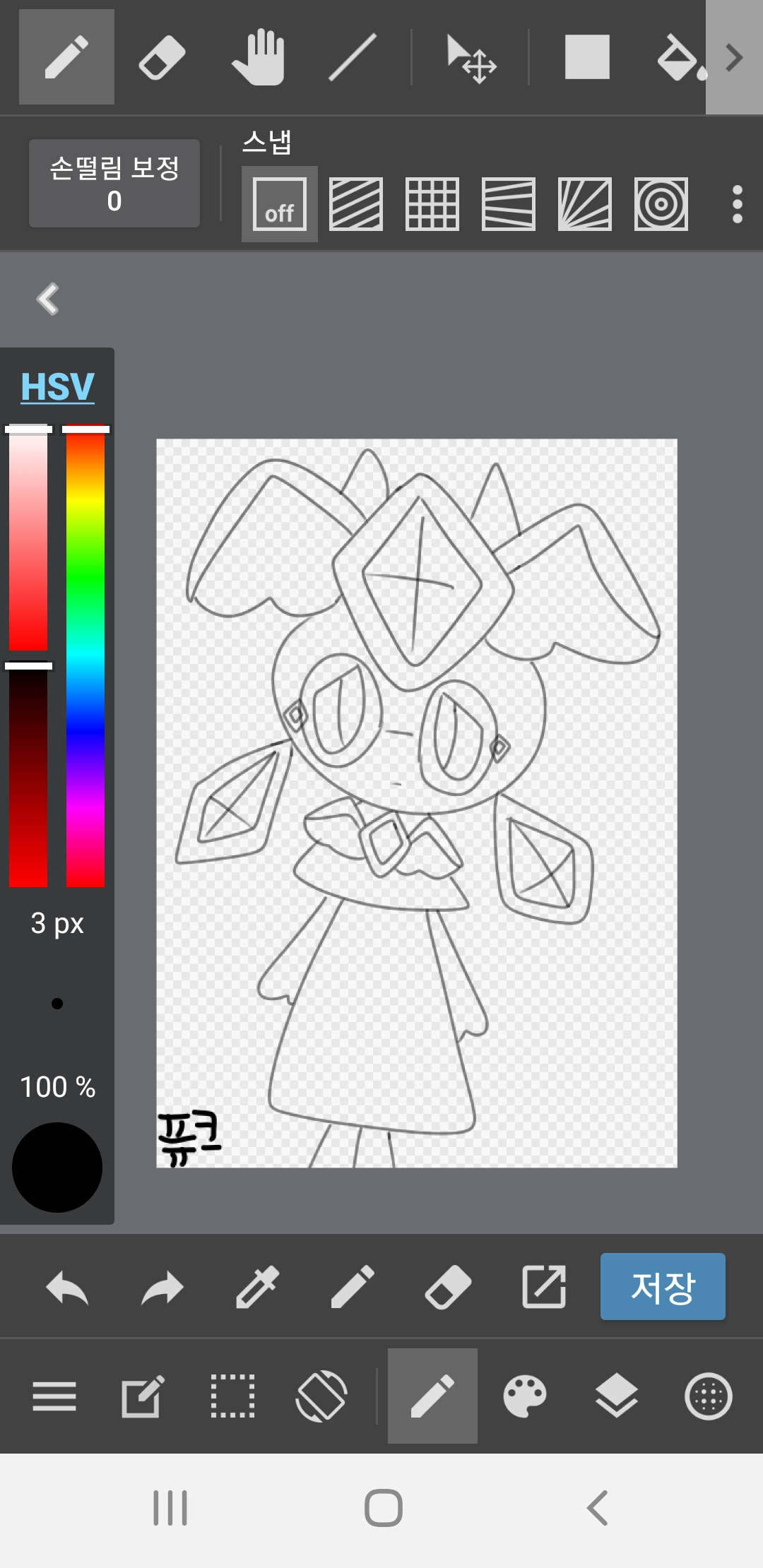Image resolution: width=763 pixels, height=1568 pixels.
Task: Save the drawing with 저장 button
Action: [x=663, y=1287]
